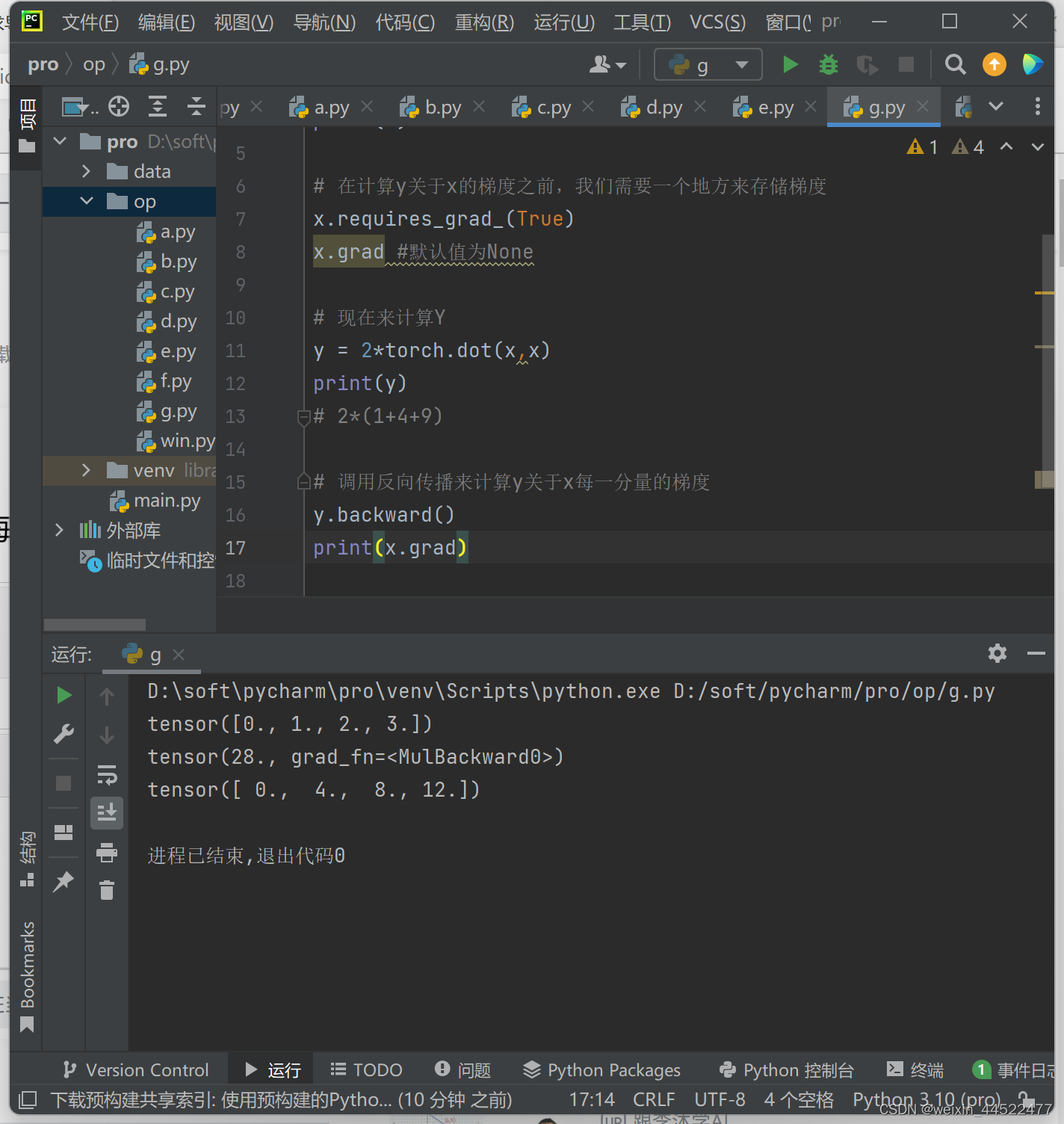Close the g run tab
This screenshot has height=1124, width=1064.
click(x=179, y=655)
